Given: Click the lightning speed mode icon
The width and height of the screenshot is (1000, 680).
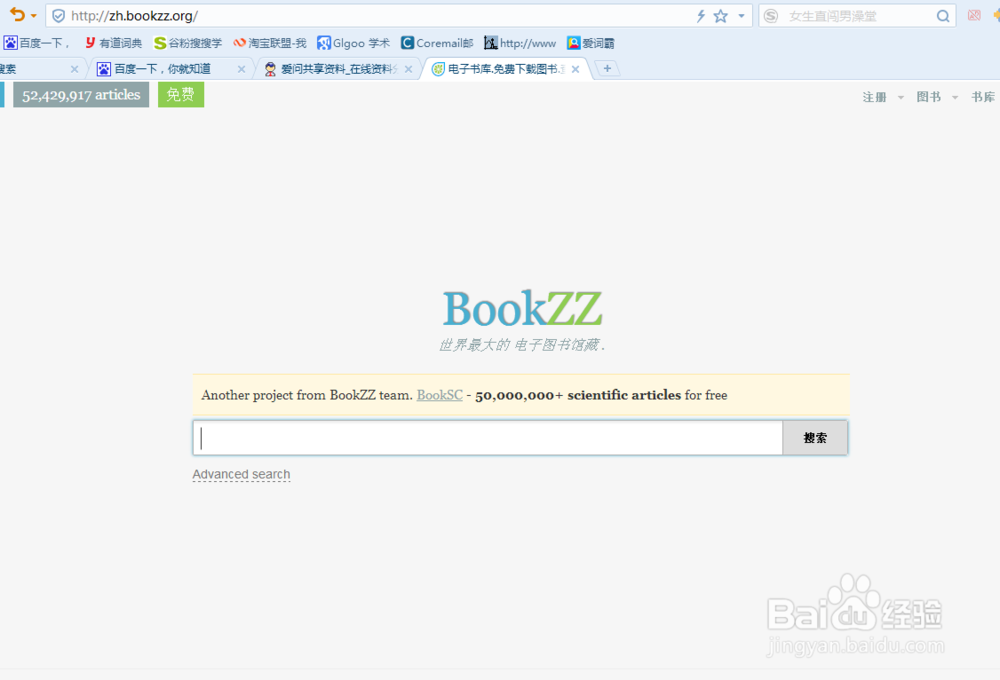Looking at the screenshot, I should [x=700, y=16].
